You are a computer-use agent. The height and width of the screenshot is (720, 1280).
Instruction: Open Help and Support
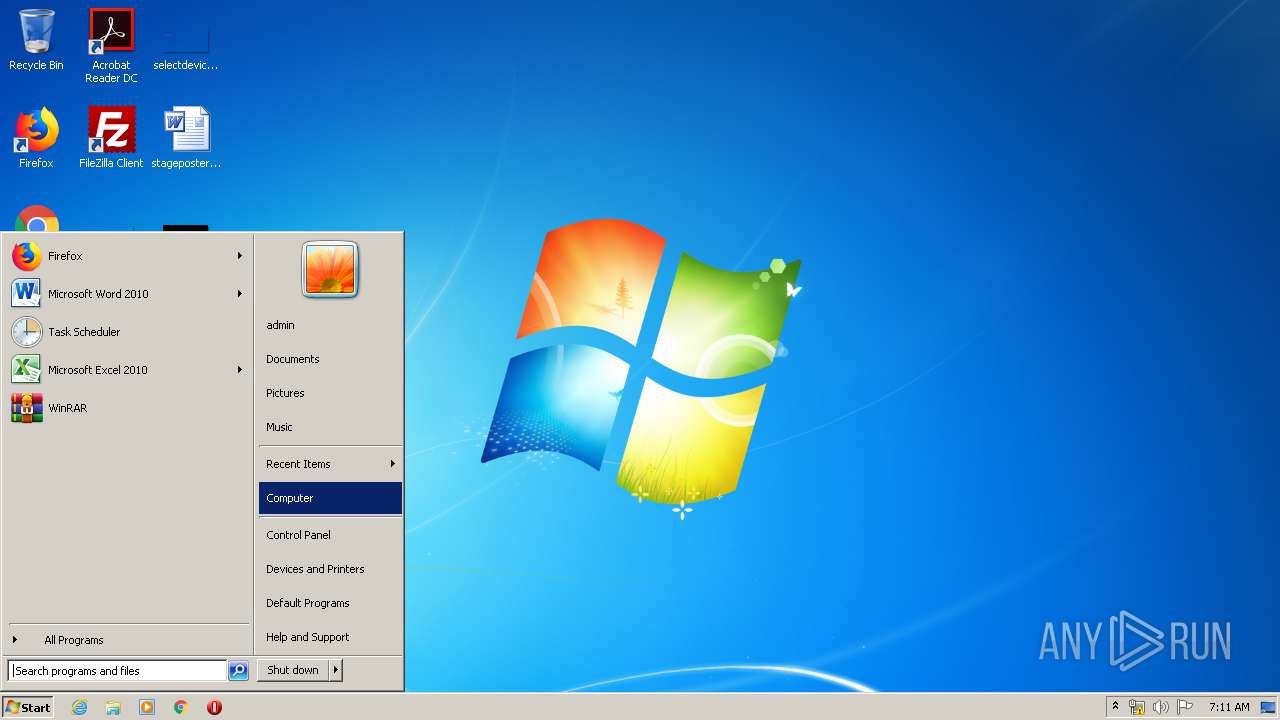(330, 637)
